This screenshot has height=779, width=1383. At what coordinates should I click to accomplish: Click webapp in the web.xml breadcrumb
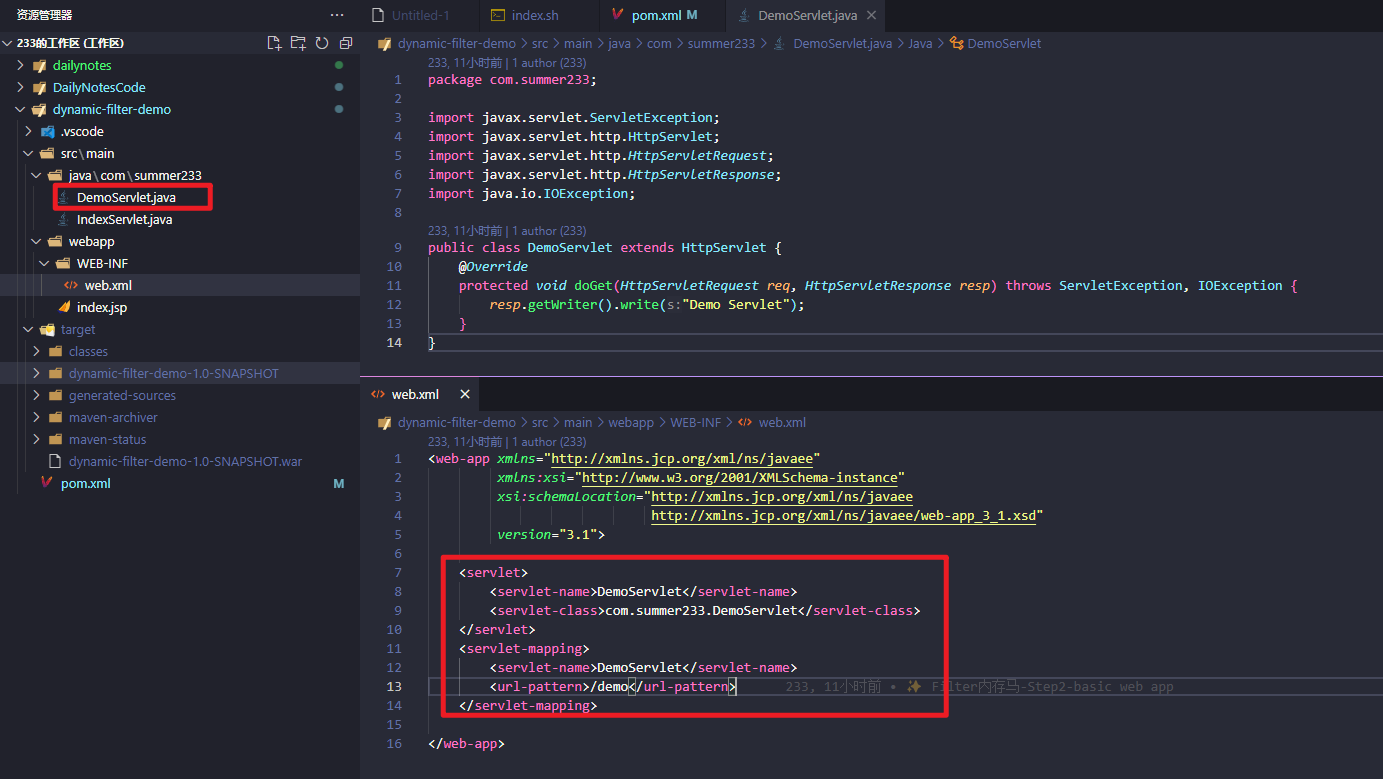click(631, 422)
